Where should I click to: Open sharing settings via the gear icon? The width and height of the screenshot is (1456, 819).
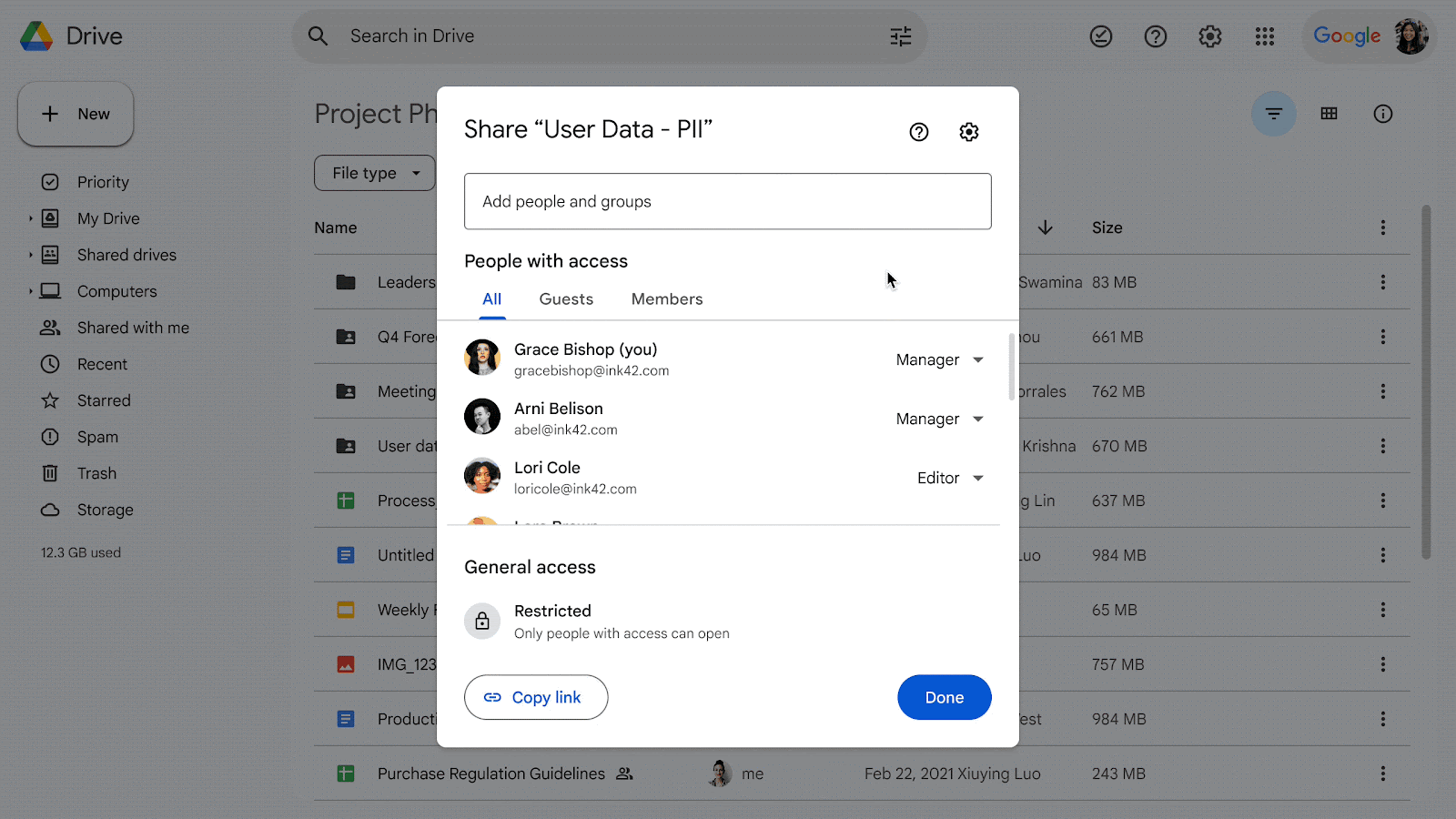click(968, 132)
